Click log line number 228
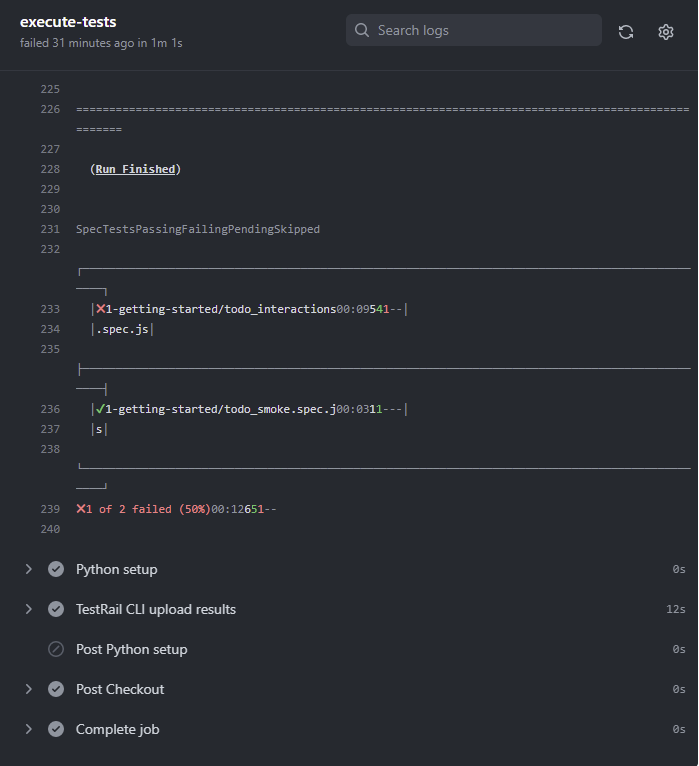This screenshot has width=699, height=766. click(50, 169)
